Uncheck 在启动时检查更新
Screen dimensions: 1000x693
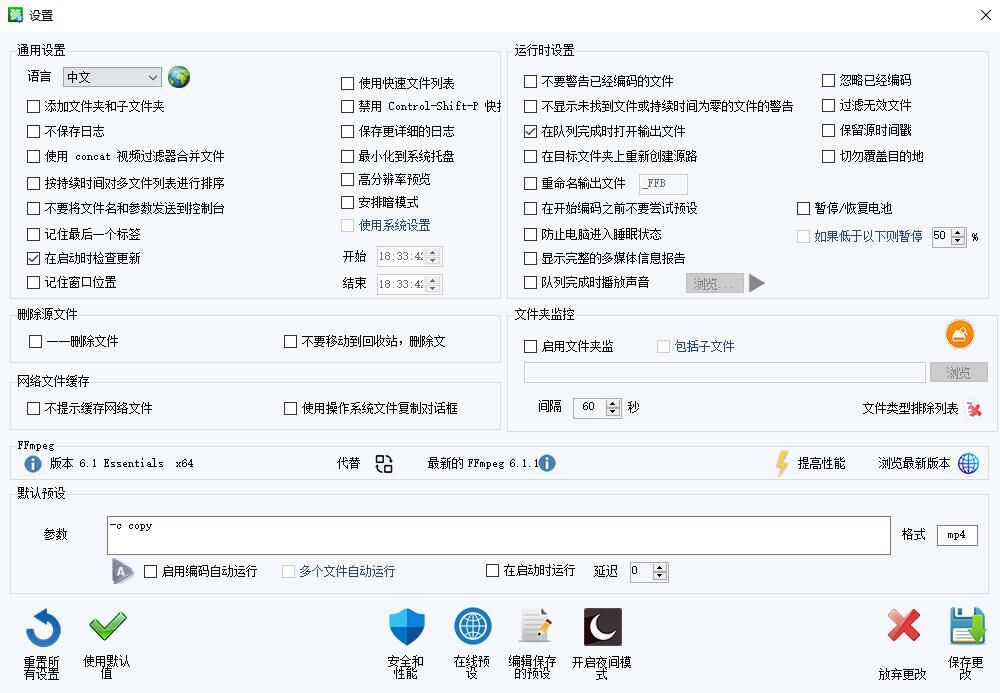(35, 258)
